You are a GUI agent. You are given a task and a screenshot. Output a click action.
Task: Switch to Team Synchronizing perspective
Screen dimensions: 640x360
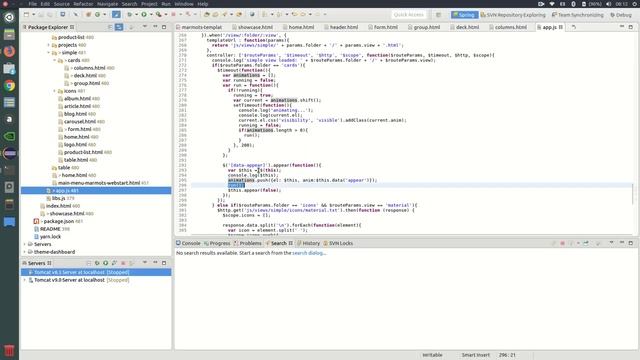[577, 15]
